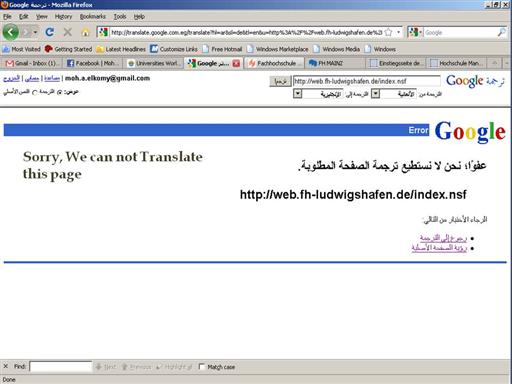Close the Google translate tab with red X
The height and width of the screenshot is (384, 512).
(236, 63)
